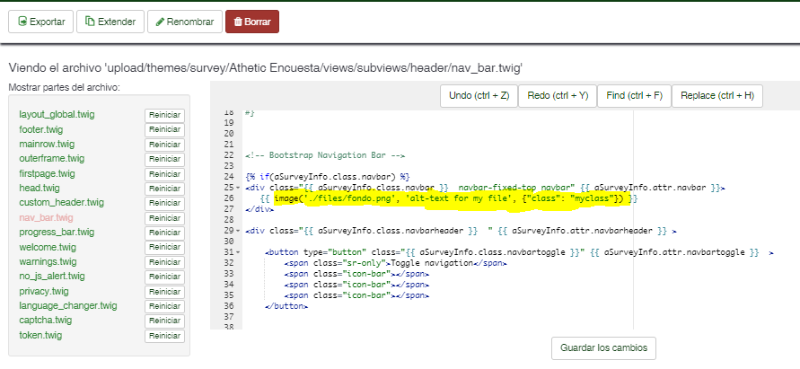Open mainrow.twig file

(x=47, y=144)
